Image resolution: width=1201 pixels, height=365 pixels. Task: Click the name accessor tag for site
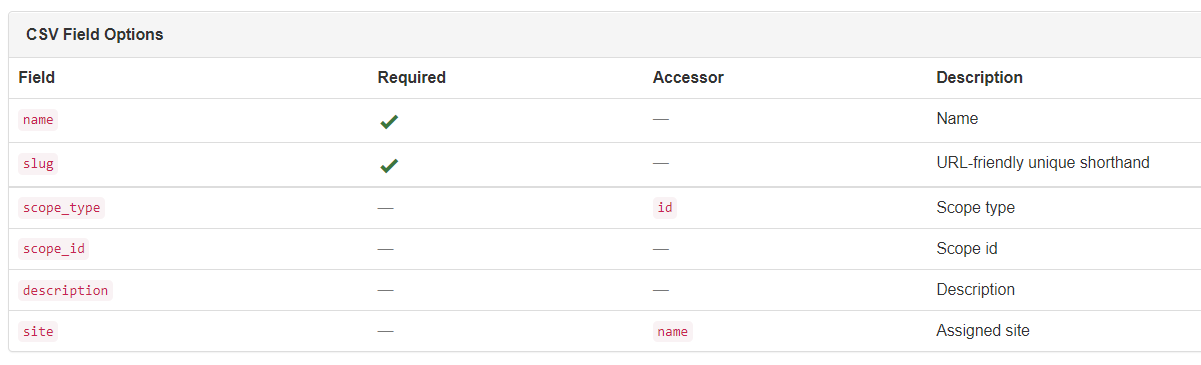673,331
